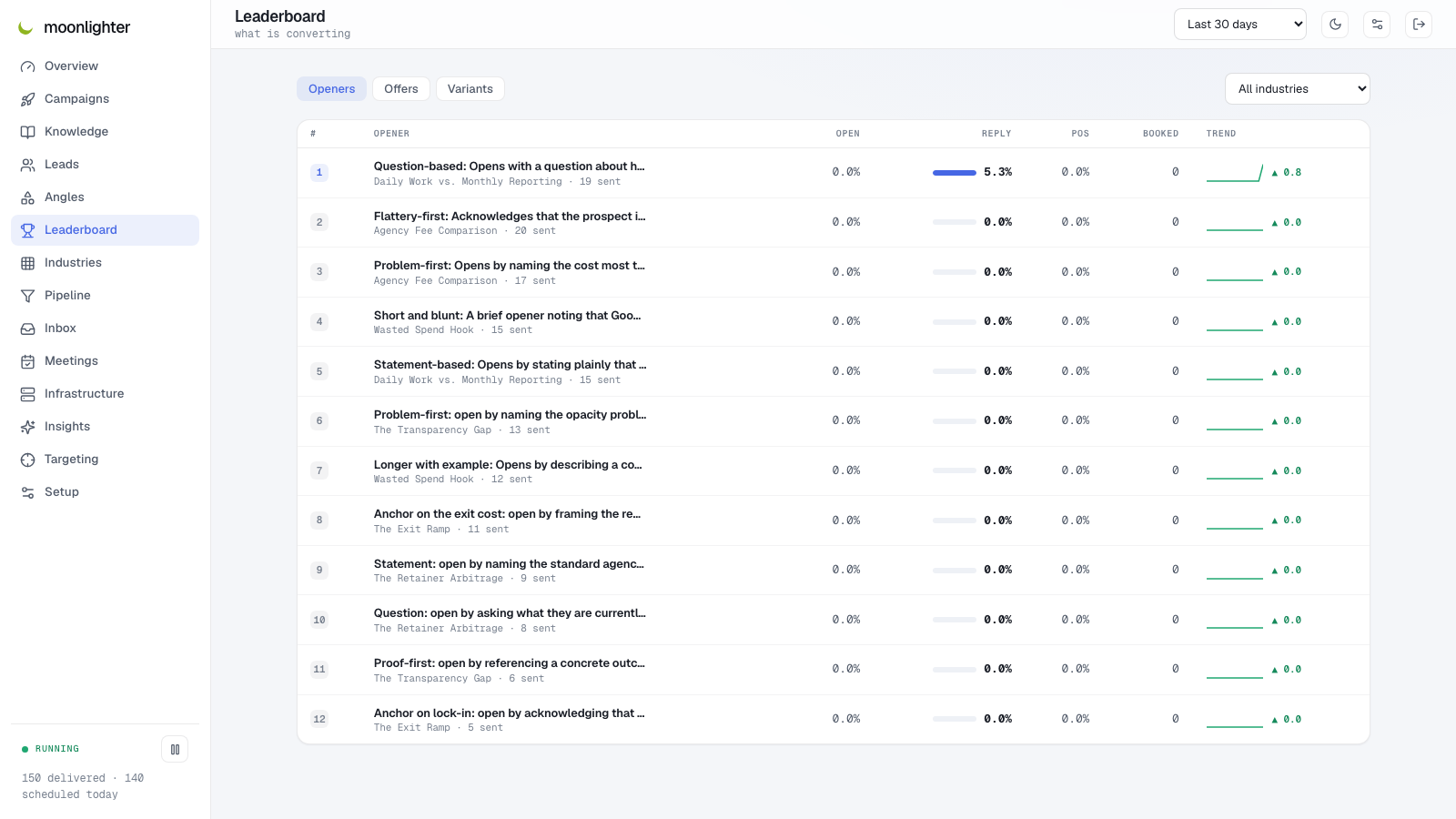
Task: Select the Openers tab
Action: (331, 89)
